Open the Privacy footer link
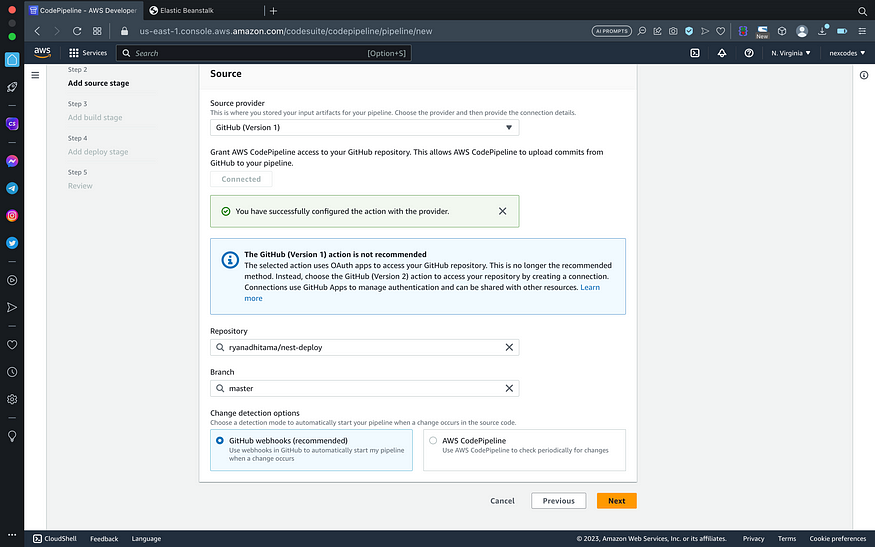The height and width of the screenshot is (547, 875). (753, 539)
